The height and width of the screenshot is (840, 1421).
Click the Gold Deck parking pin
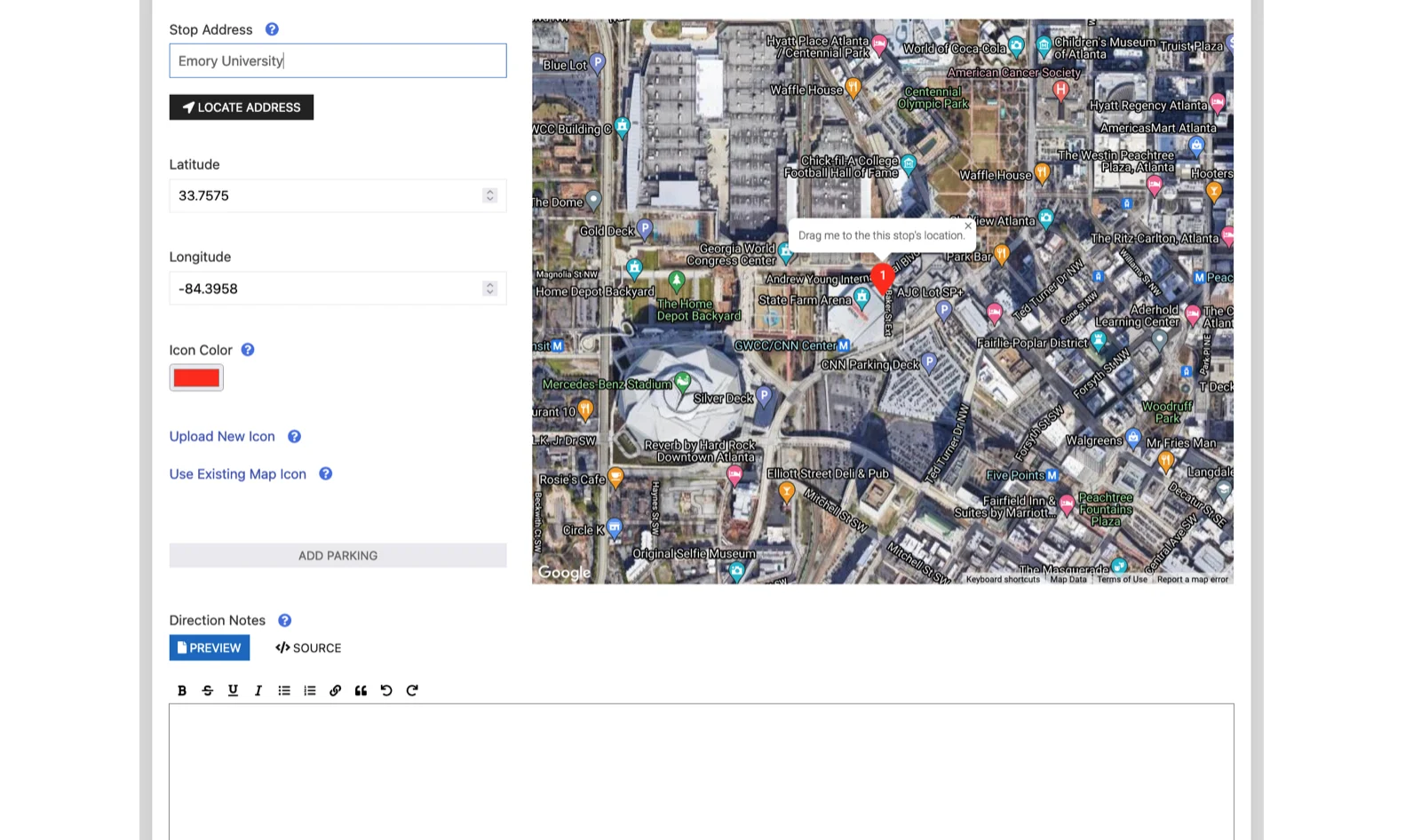645,229
